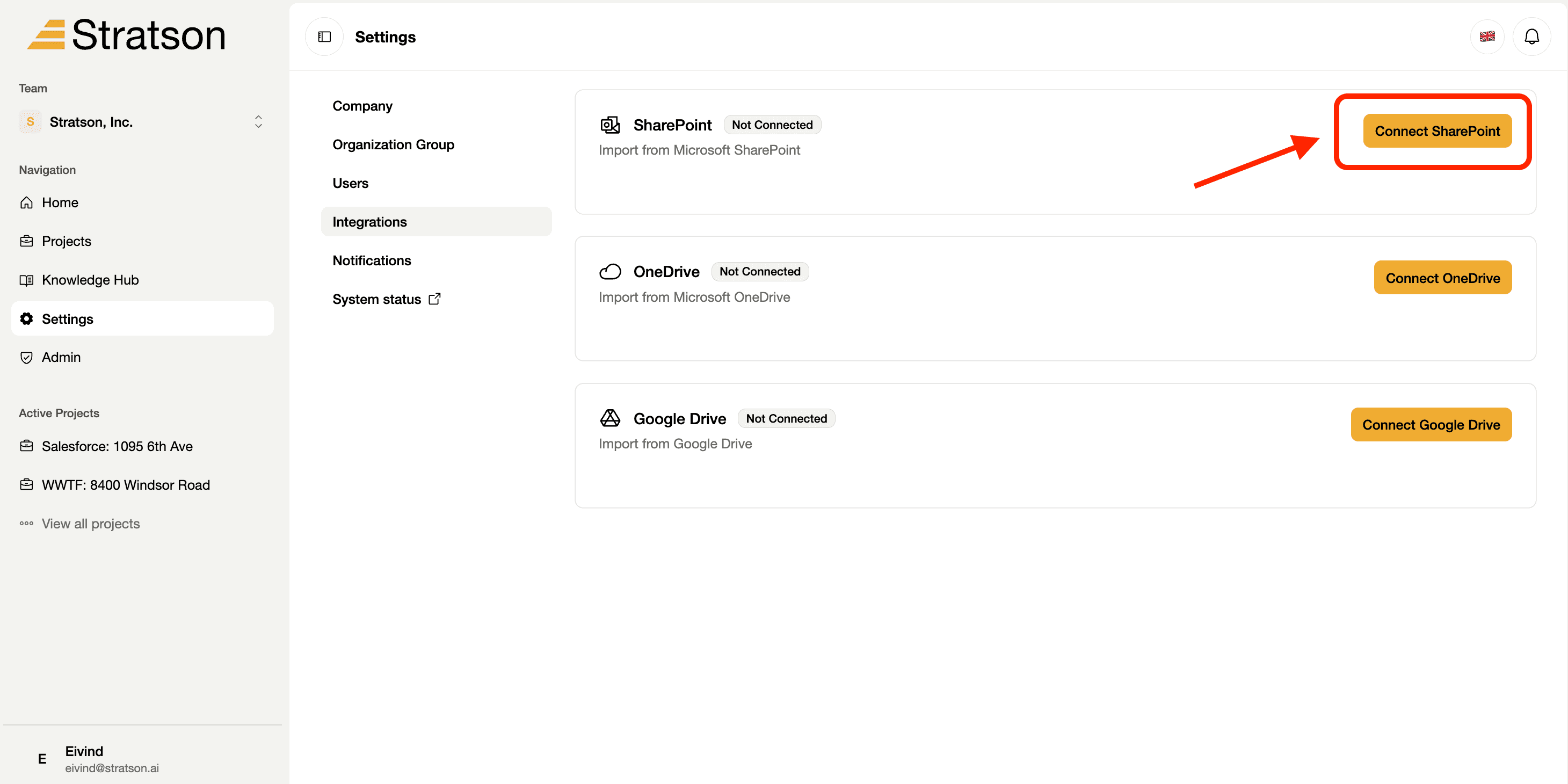Click the Eivind user profile name
This screenshot has height=784, width=1568.
click(84, 751)
